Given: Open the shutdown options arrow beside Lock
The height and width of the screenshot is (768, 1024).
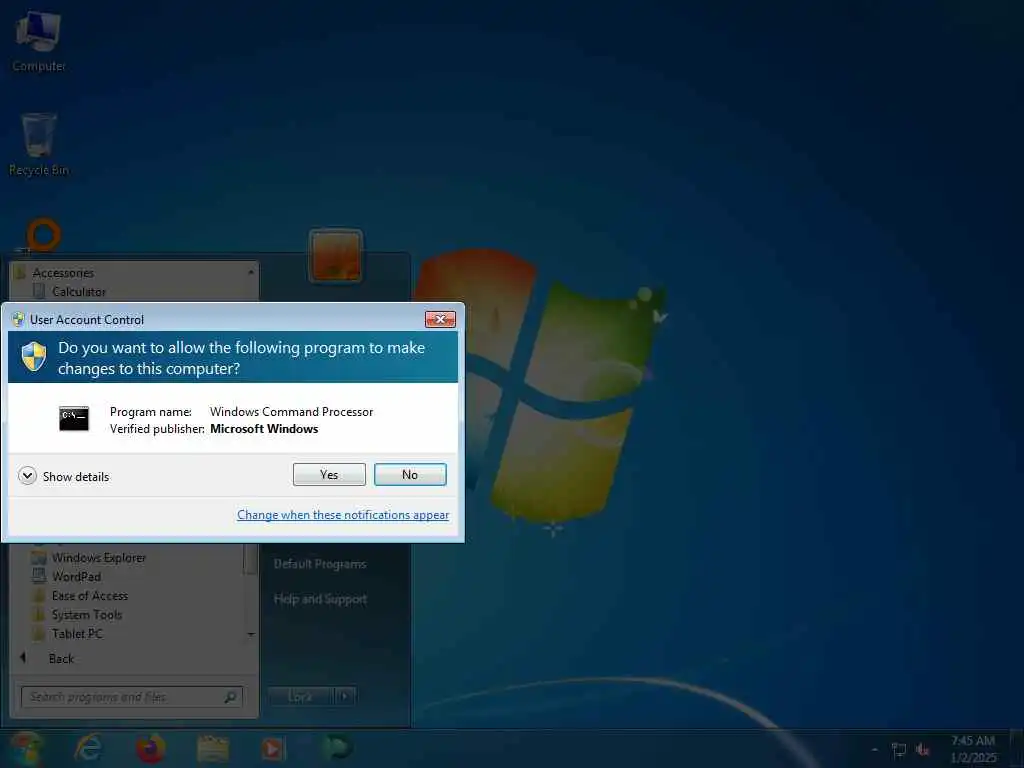Looking at the screenshot, I should pyautogui.click(x=345, y=696).
